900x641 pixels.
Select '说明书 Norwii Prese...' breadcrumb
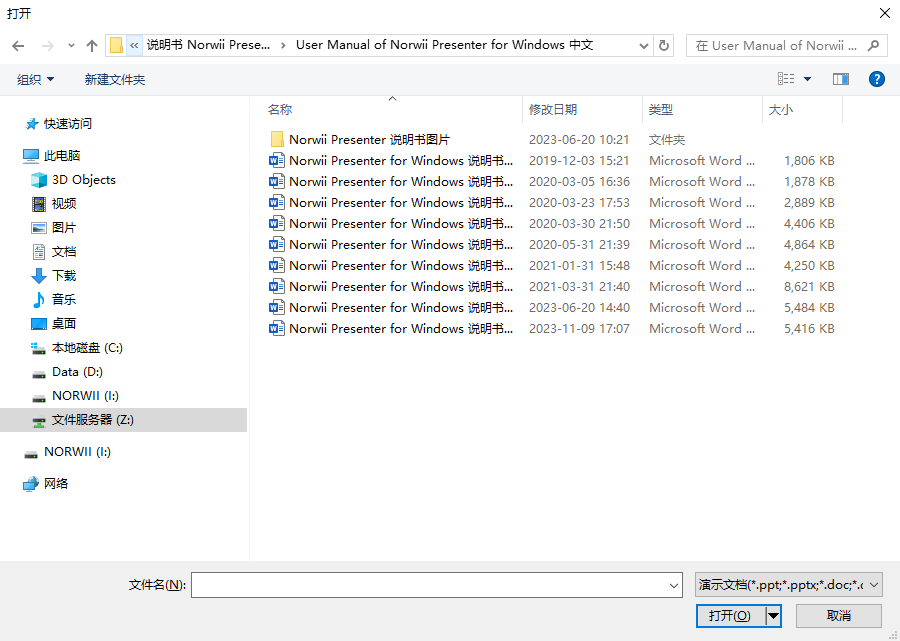[208, 45]
